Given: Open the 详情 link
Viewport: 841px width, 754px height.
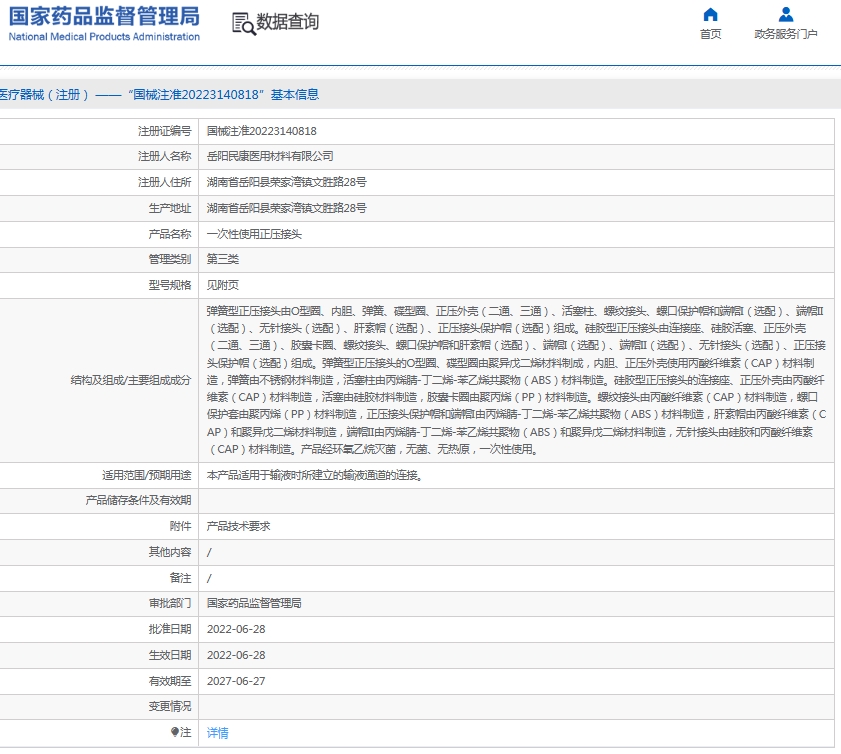Looking at the screenshot, I should (218, 733).
